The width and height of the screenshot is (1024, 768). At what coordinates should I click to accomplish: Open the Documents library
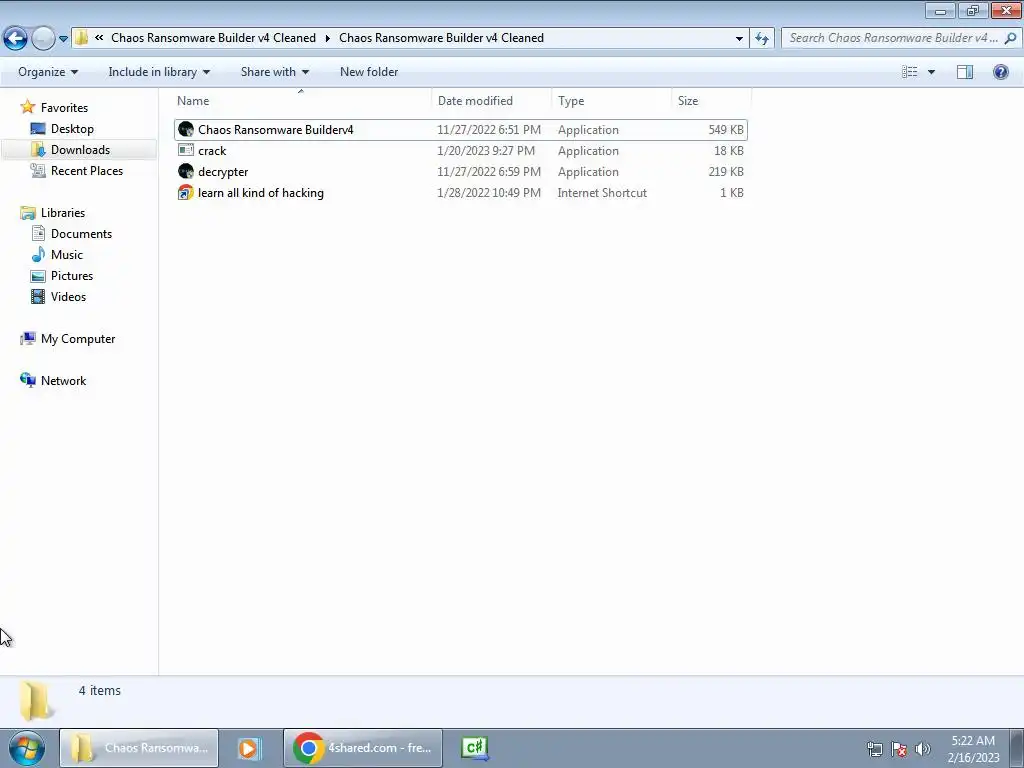tap(81, 234)
